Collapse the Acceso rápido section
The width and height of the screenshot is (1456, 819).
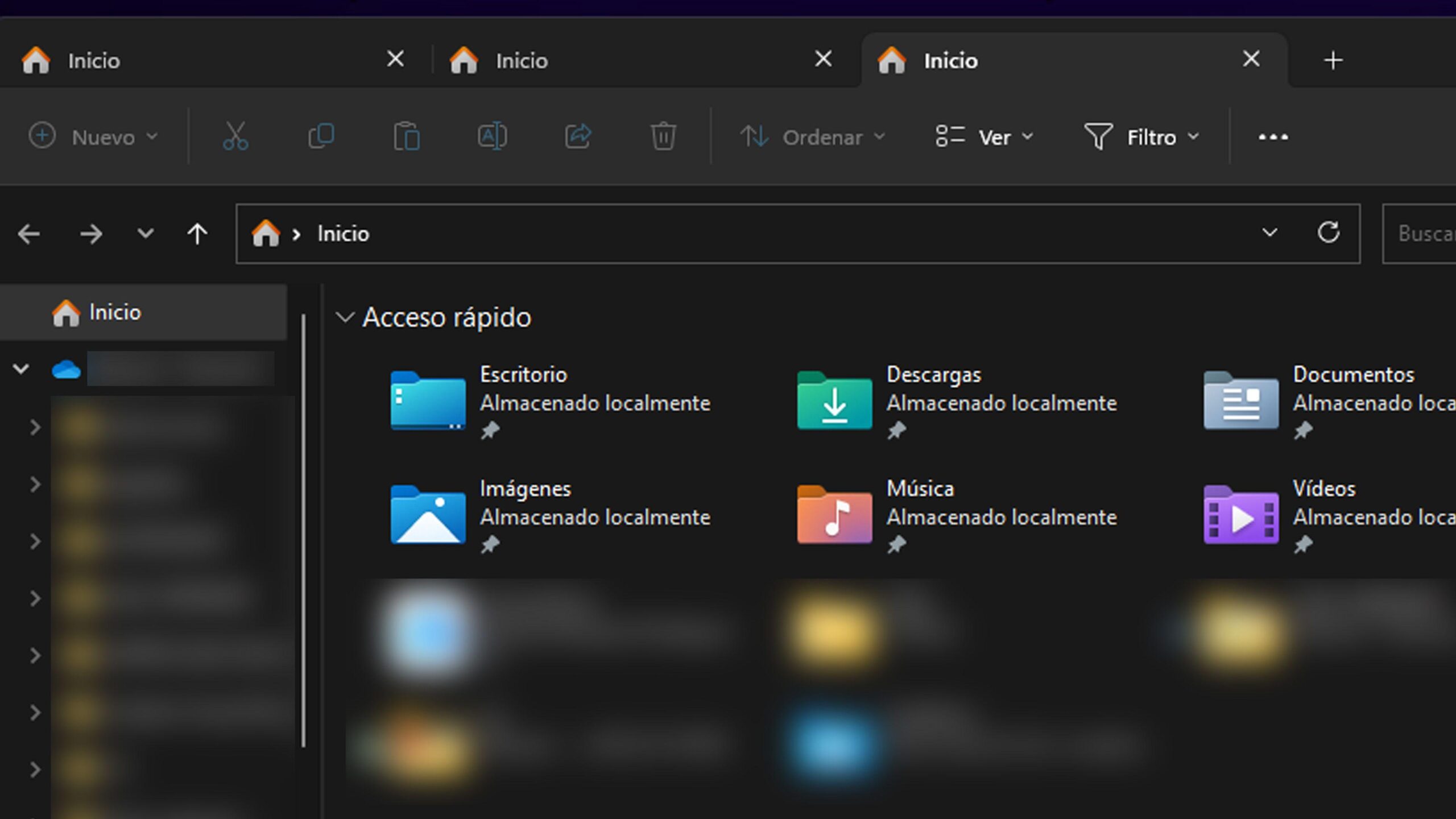coord(344,317)
